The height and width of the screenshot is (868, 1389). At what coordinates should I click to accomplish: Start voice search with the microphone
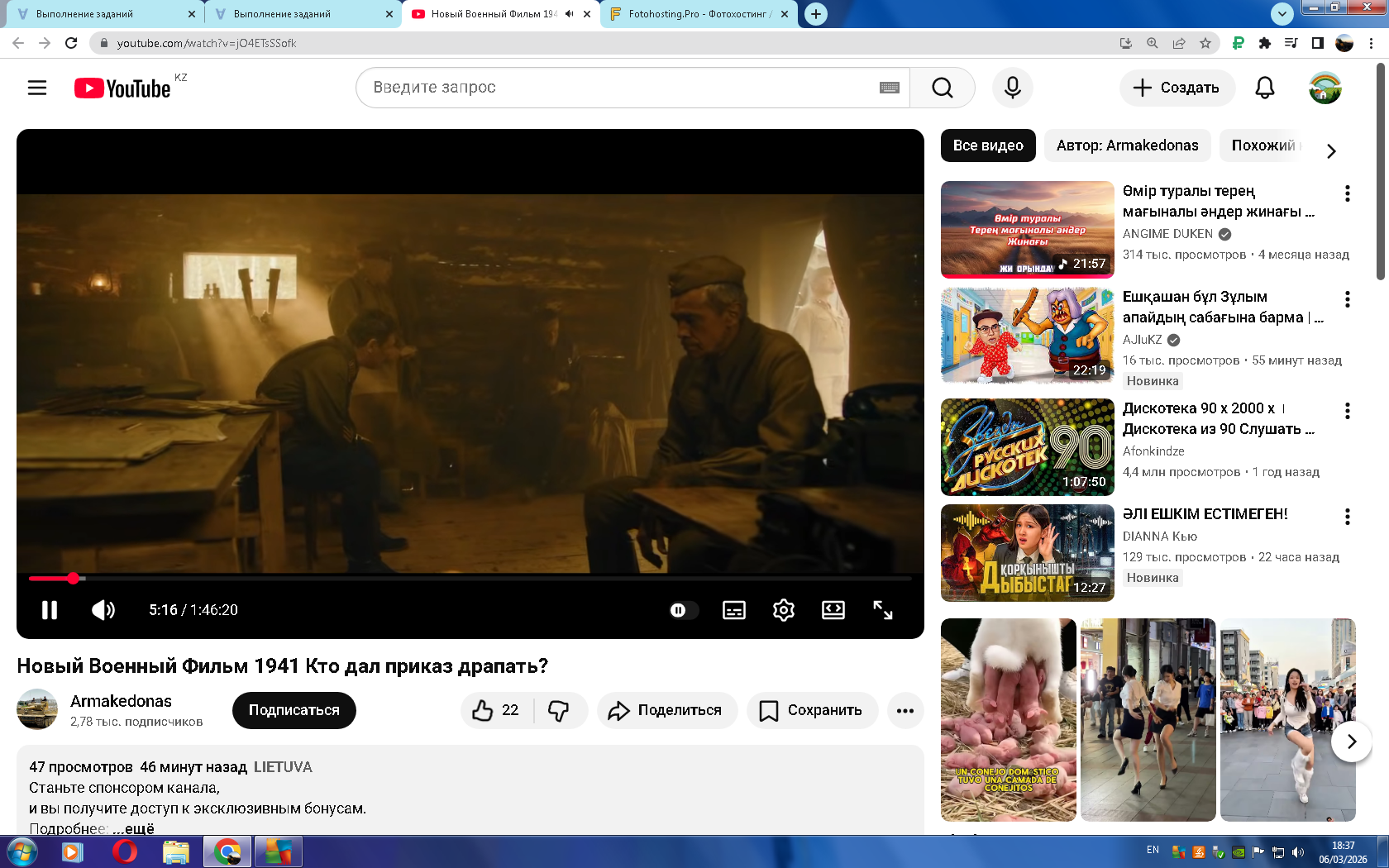click(x=1013, y=88)
